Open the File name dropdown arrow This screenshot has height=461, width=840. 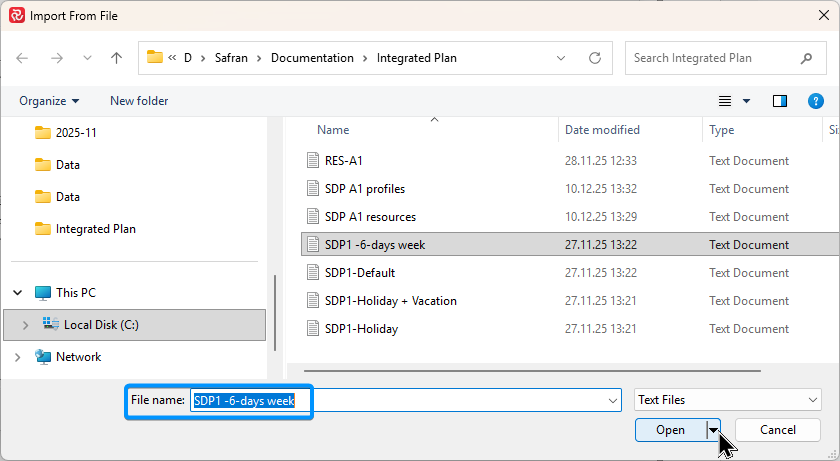(x=613, y=400)
